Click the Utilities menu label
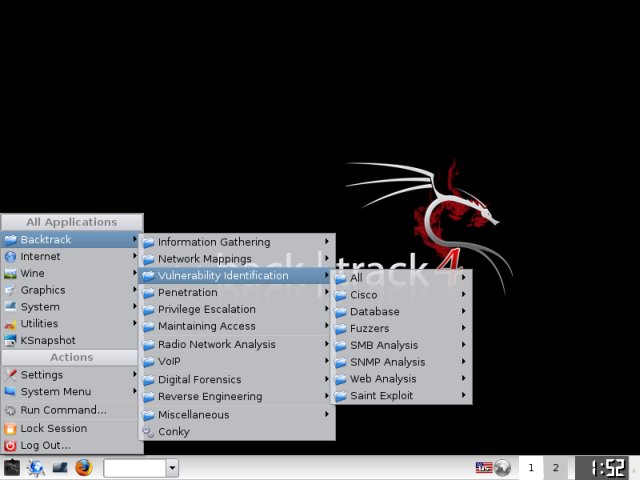Screen dimensions: 640x480 39,324
